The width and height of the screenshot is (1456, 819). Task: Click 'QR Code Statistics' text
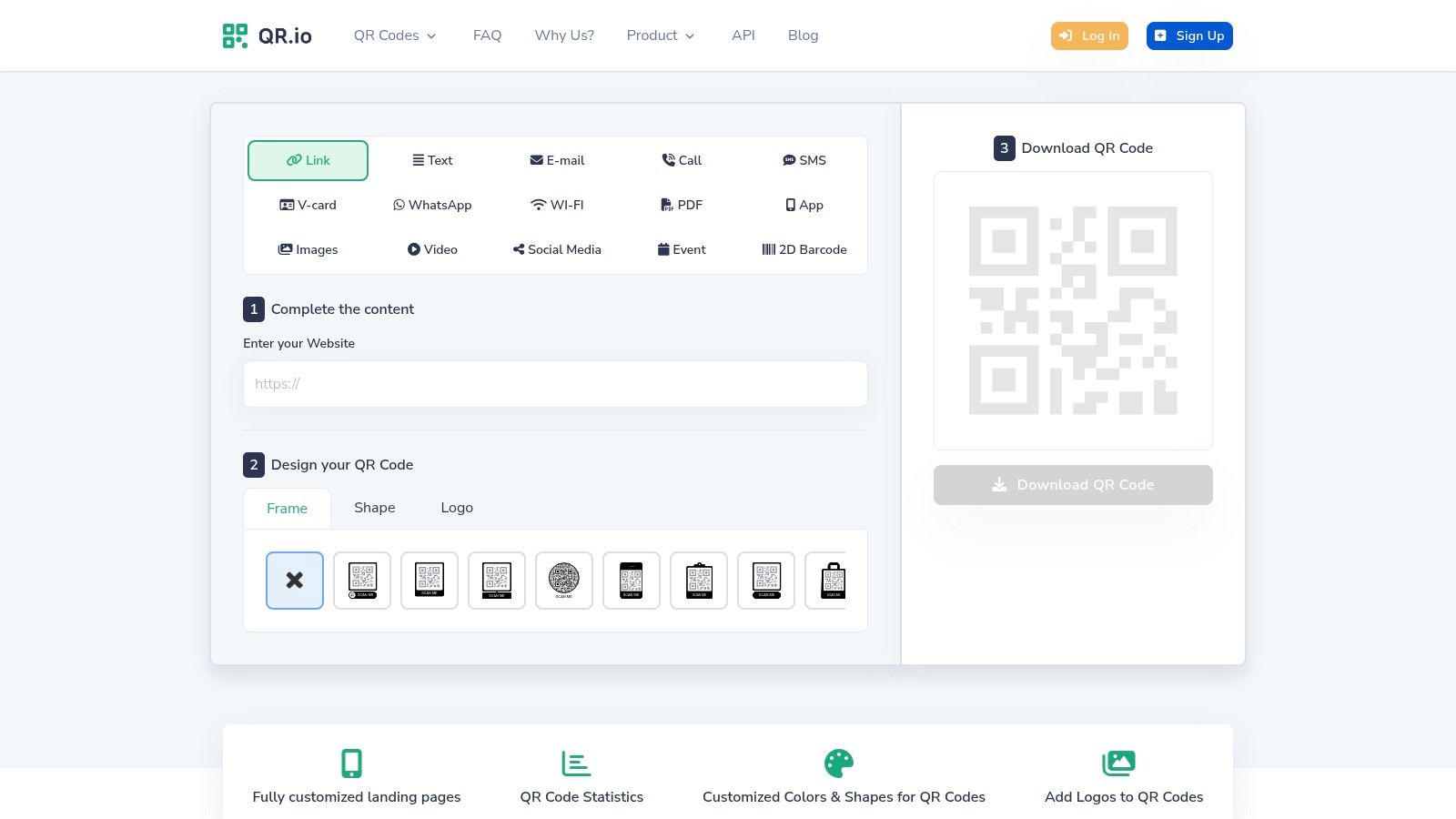click(581, 797)
